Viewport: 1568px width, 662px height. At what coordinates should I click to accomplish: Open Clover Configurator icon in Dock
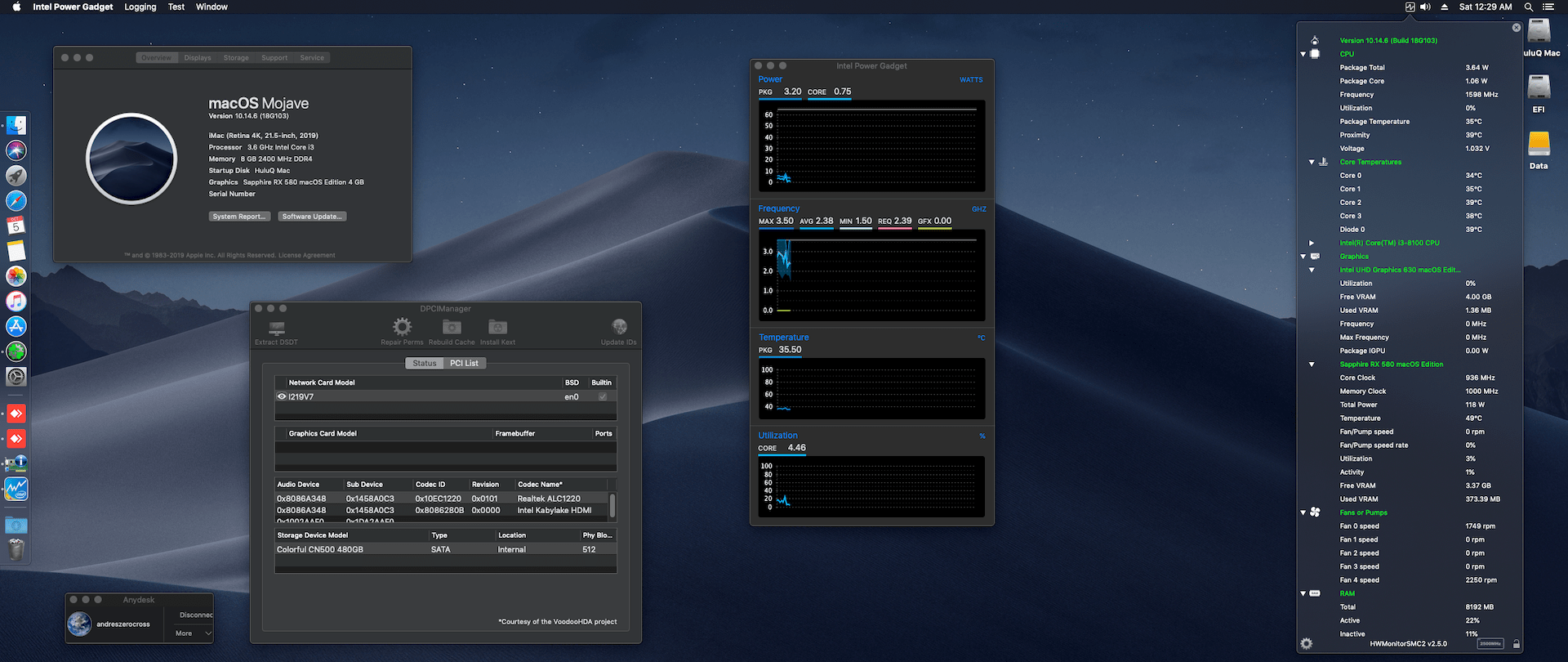tap(16, 351)
